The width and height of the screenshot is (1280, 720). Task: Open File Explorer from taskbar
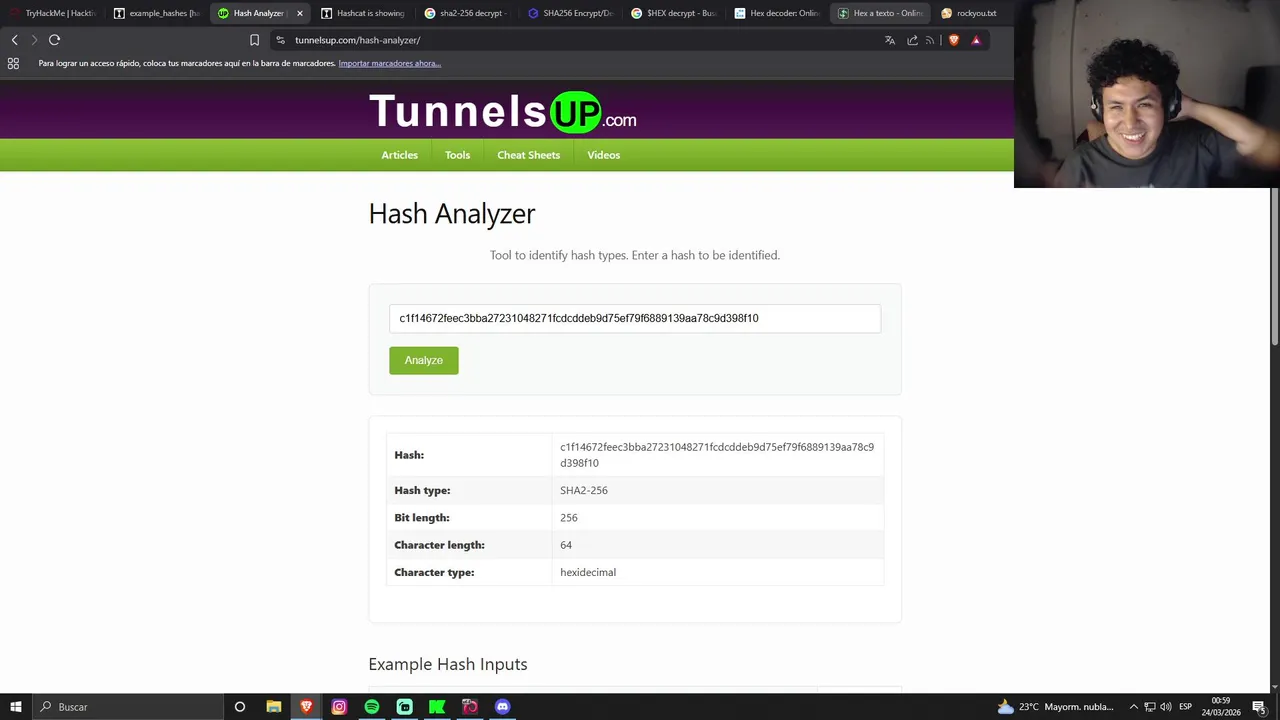(x=274, y=707)
